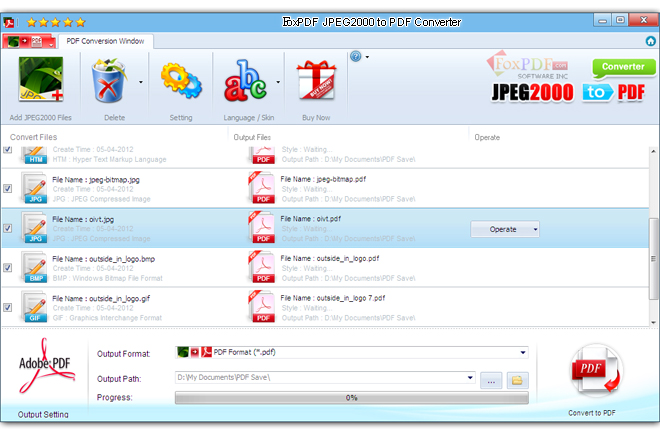Click the green Converter badge

tap(623, 67)
